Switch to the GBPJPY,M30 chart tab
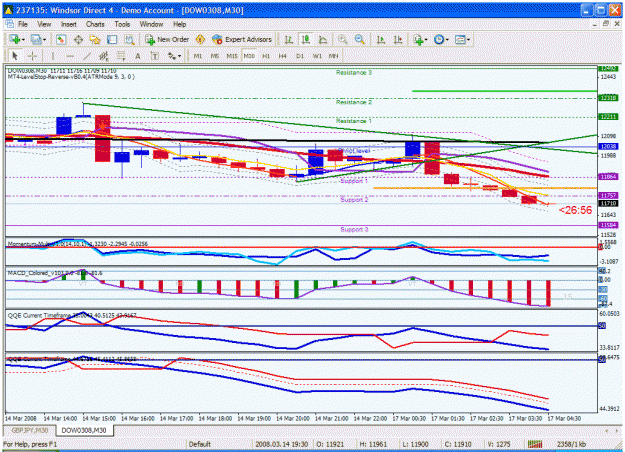Screen dimensions: 625x452 [x=30, y=430]
